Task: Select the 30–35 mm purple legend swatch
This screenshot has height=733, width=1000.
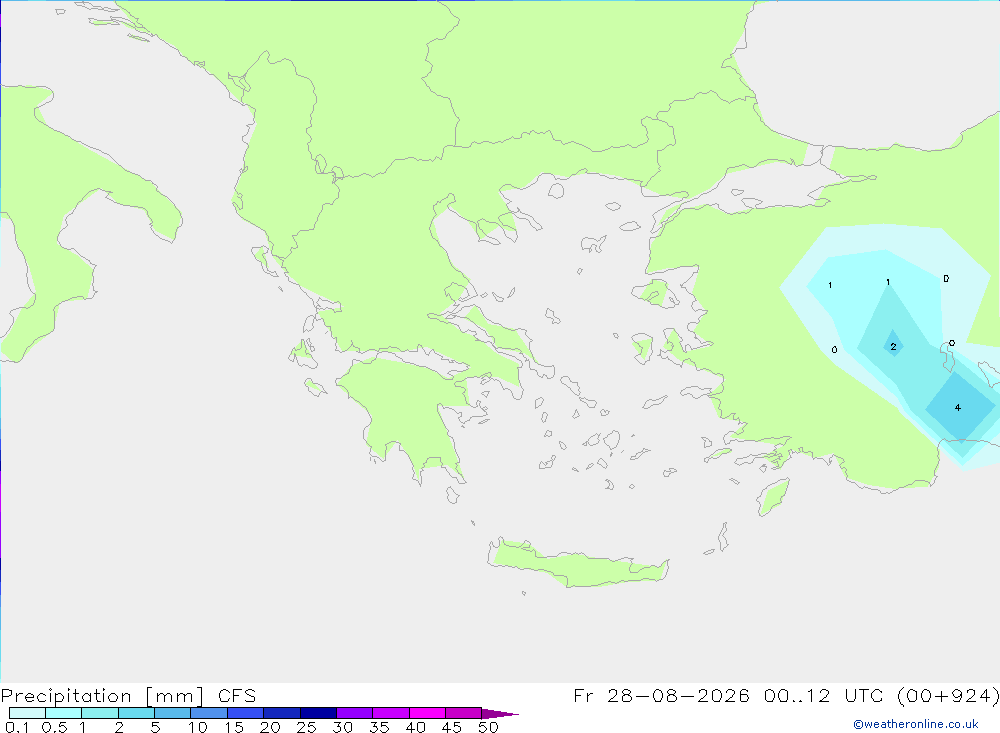Action: pos(355,713)
